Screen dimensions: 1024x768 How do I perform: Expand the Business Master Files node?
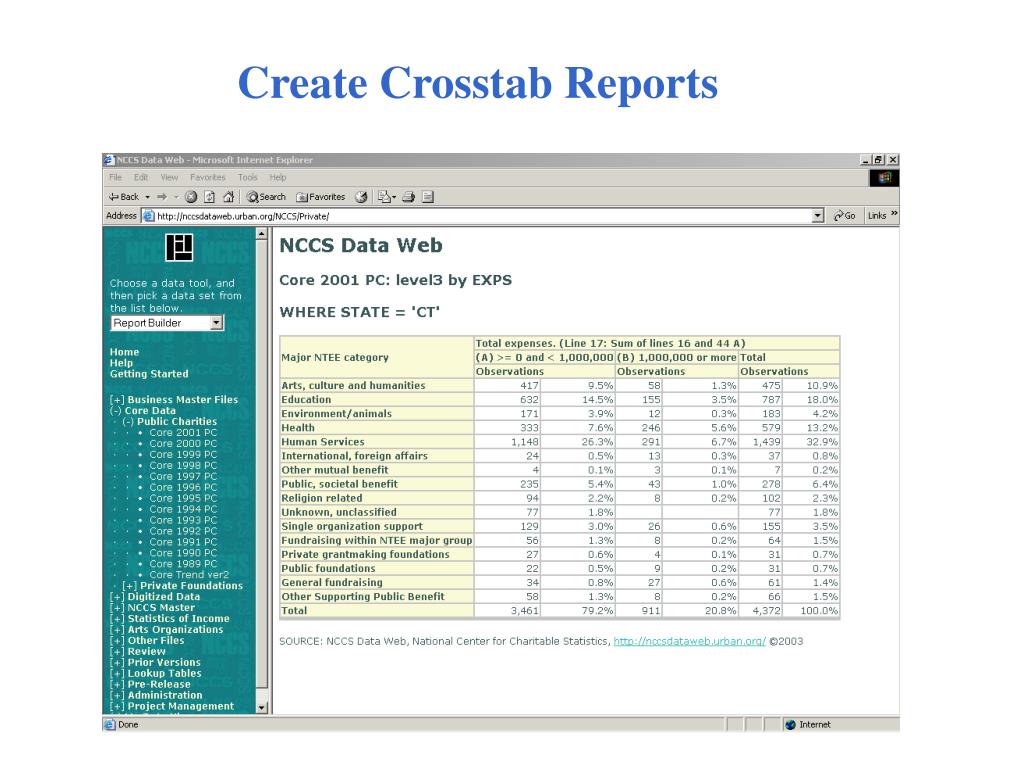[x=116, y=400]
